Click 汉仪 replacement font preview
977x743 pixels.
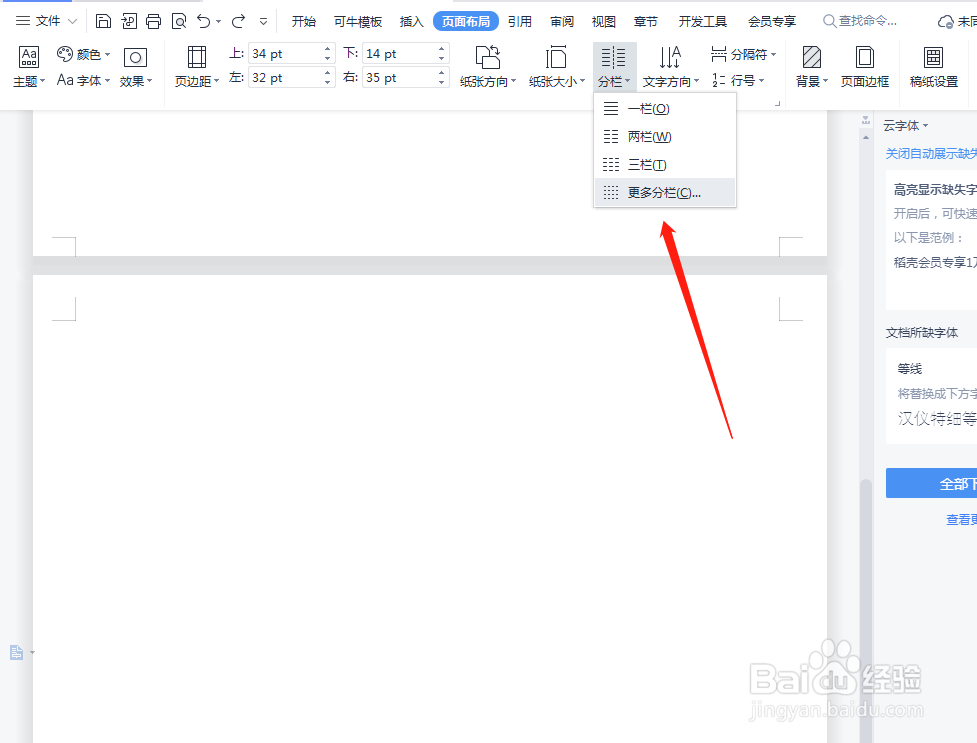tap(937, 418)
